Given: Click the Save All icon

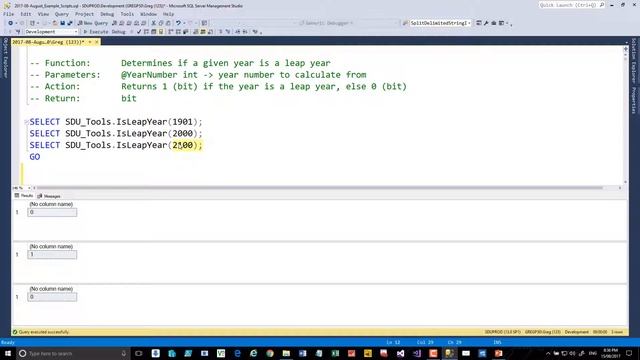Looking at the screenshot, I should click(70, 23).
